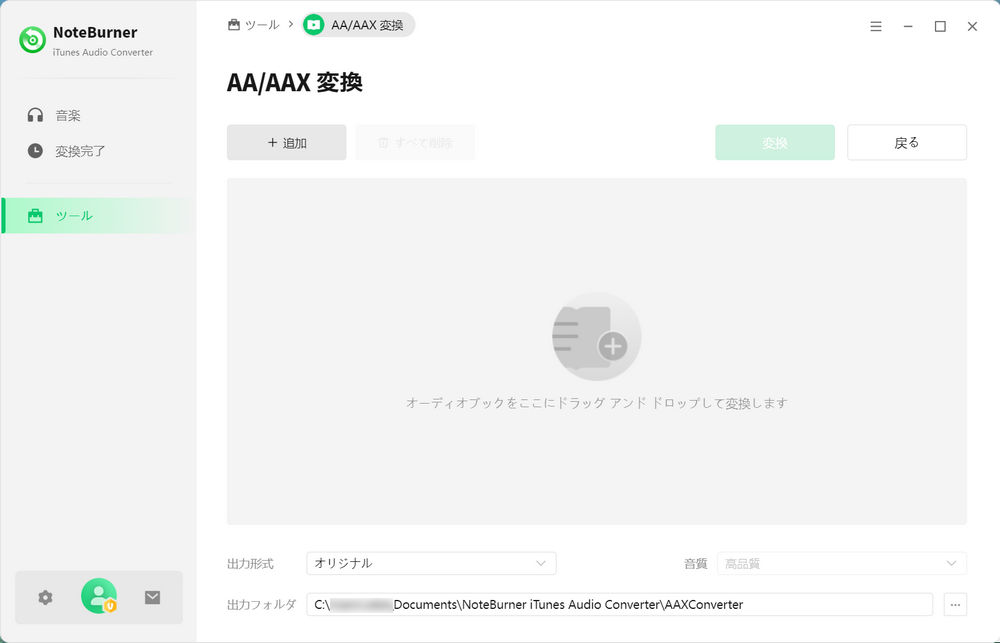Open the 音質 quality dropdown
1000x643 pixels.
[x=841, y=563]
